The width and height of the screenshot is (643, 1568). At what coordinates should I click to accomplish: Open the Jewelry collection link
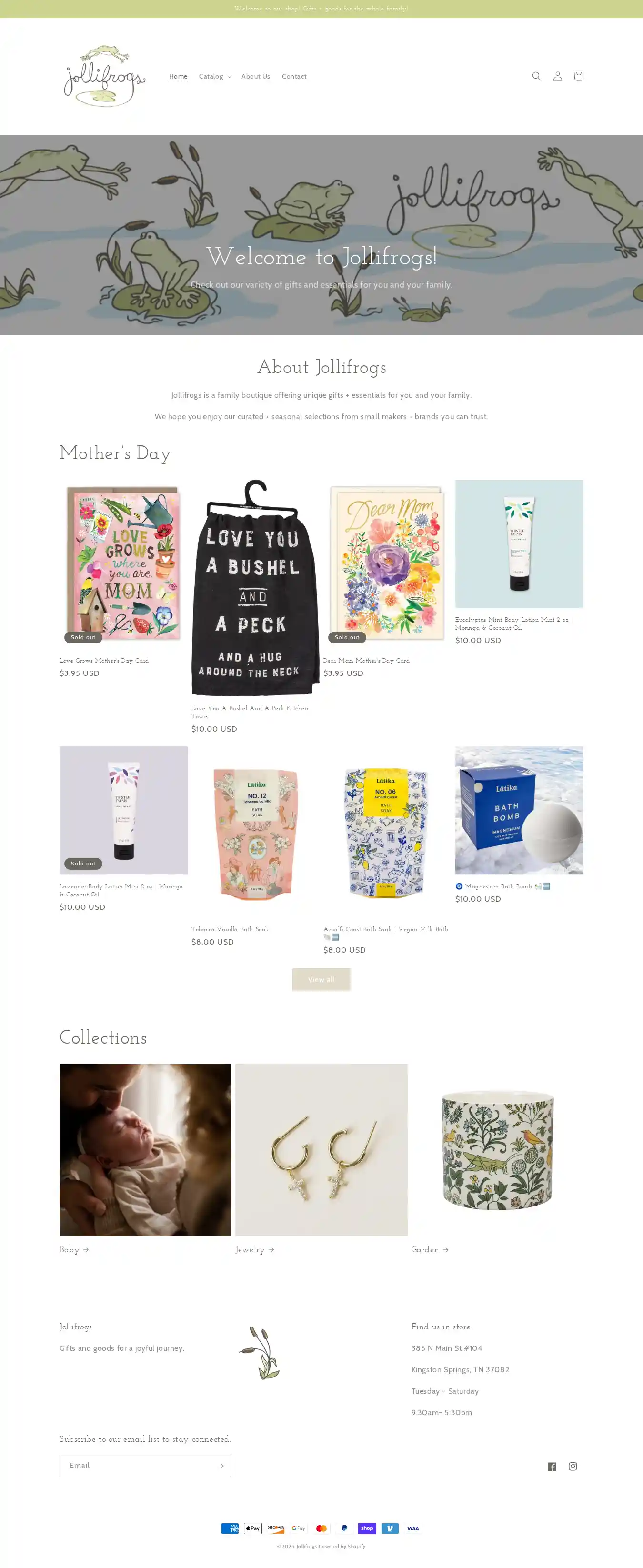click(x=254, y=1249)
